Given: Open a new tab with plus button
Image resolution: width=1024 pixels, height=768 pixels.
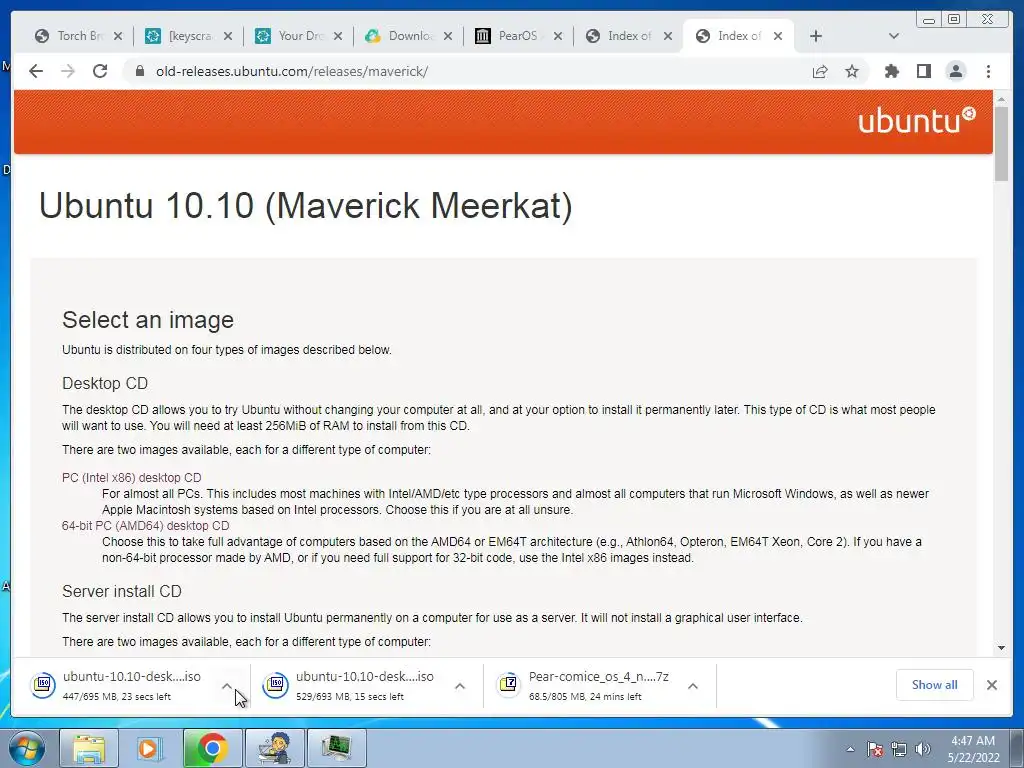Looking at the screenshot, I should (816, 36).
